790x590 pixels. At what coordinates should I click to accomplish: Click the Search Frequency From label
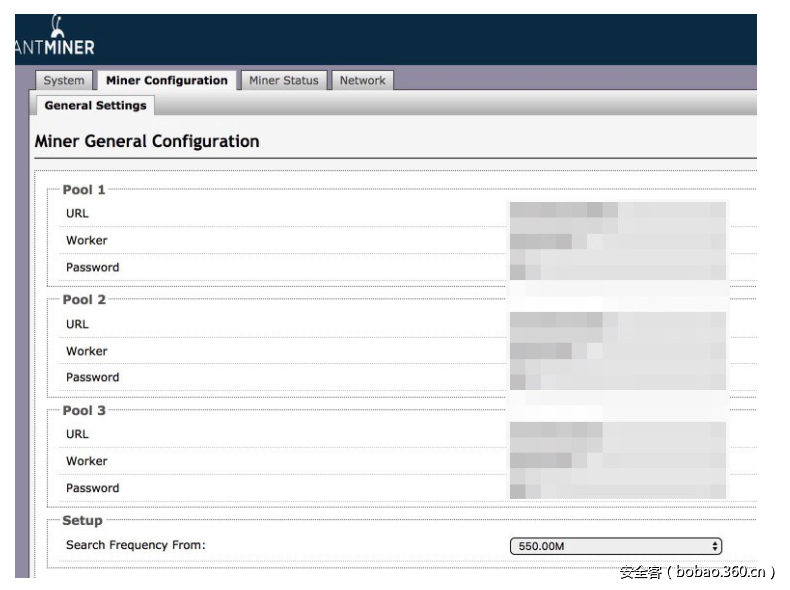pos(135,546)
